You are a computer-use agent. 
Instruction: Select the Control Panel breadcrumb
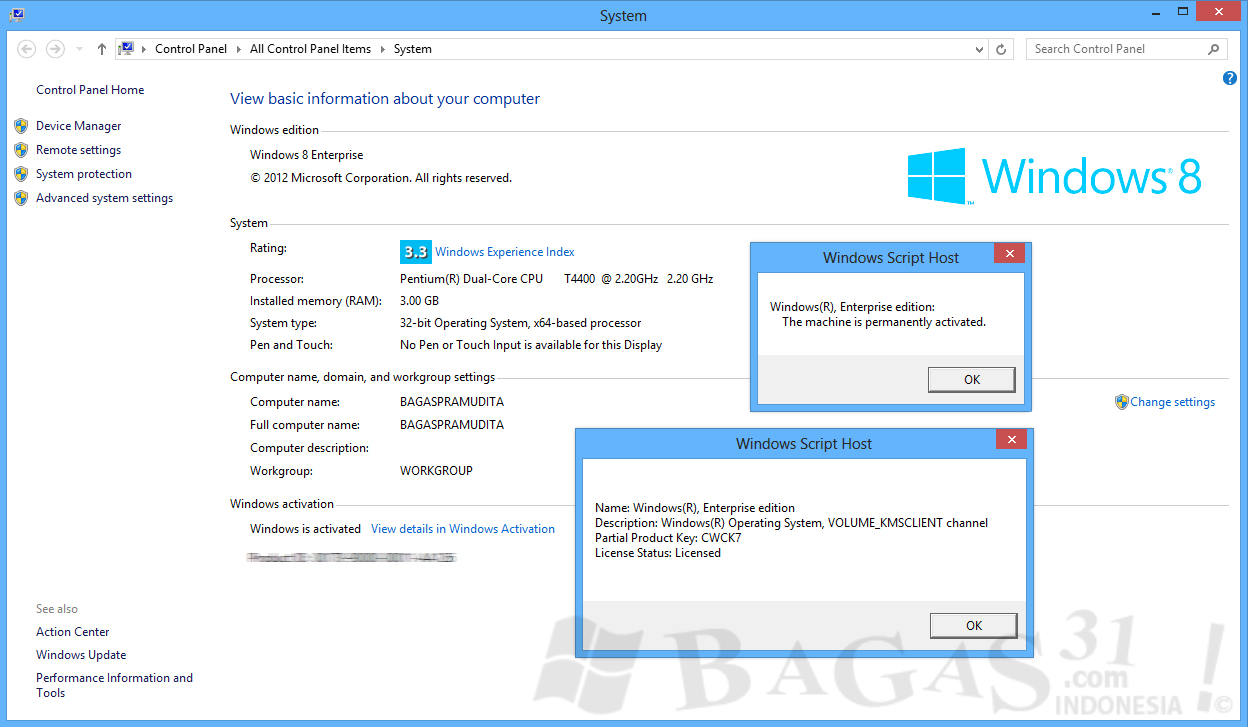(x=191, y=49)
